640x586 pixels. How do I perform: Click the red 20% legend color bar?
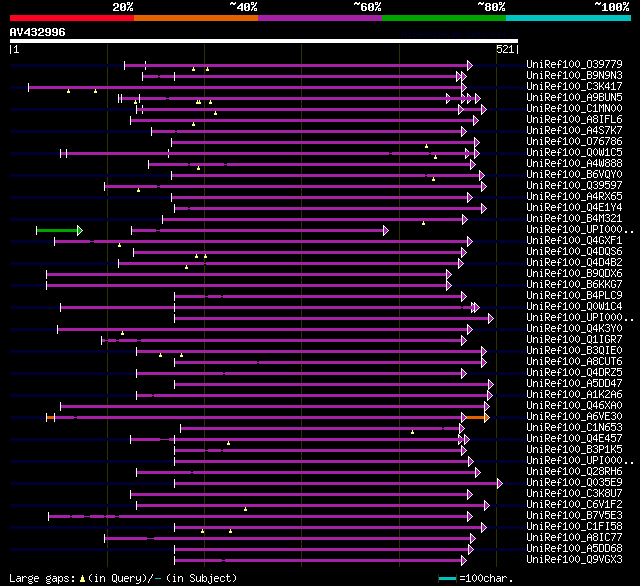72,18
